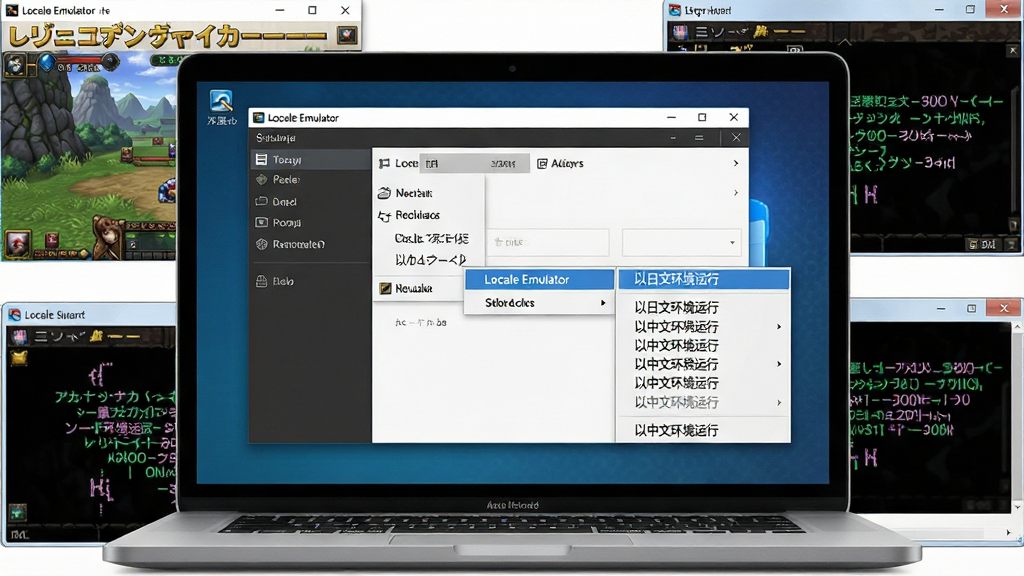Click the avatar icon in top-right terminal toolbar
This screenshot has width=1024, height=576.
[681, 31]
